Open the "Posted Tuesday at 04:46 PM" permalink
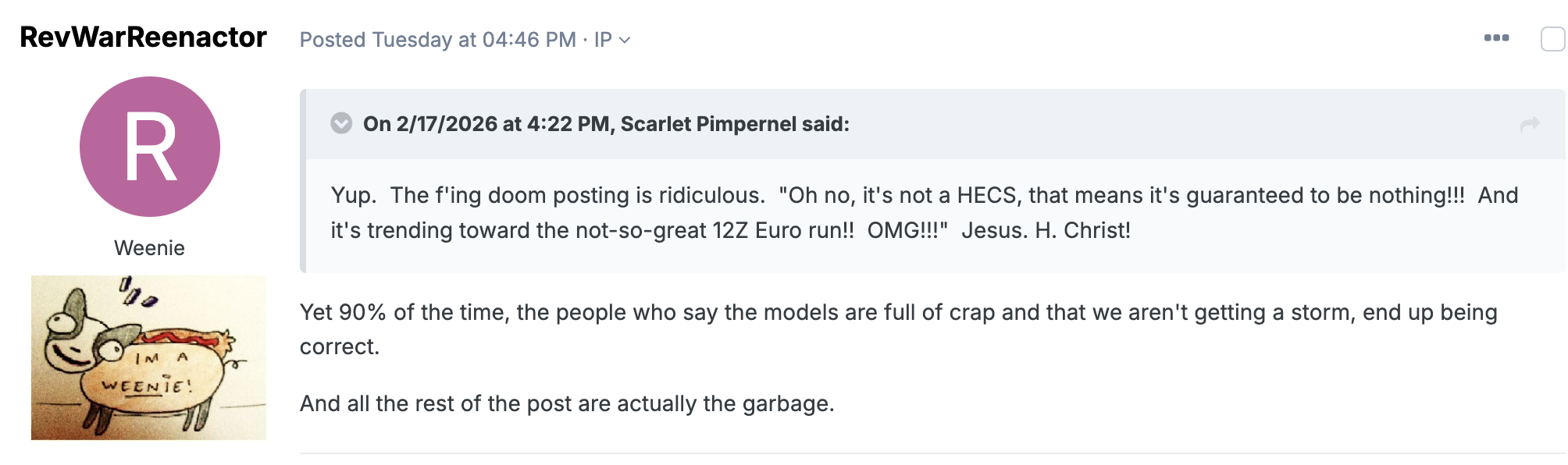 tap(437, 40)
